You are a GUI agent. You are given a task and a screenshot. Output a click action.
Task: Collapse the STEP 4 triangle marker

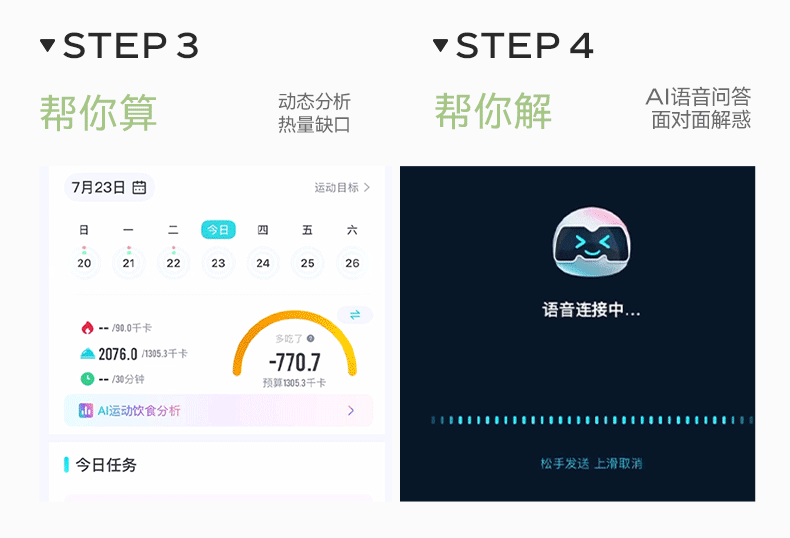tap(440, 45)
